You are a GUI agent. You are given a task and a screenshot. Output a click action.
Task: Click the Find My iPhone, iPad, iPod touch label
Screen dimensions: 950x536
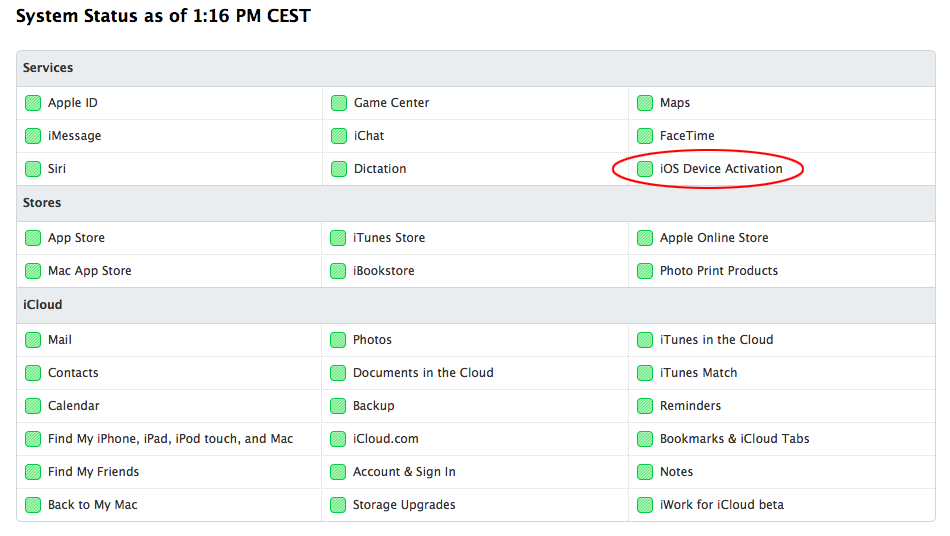pos(170,439)
